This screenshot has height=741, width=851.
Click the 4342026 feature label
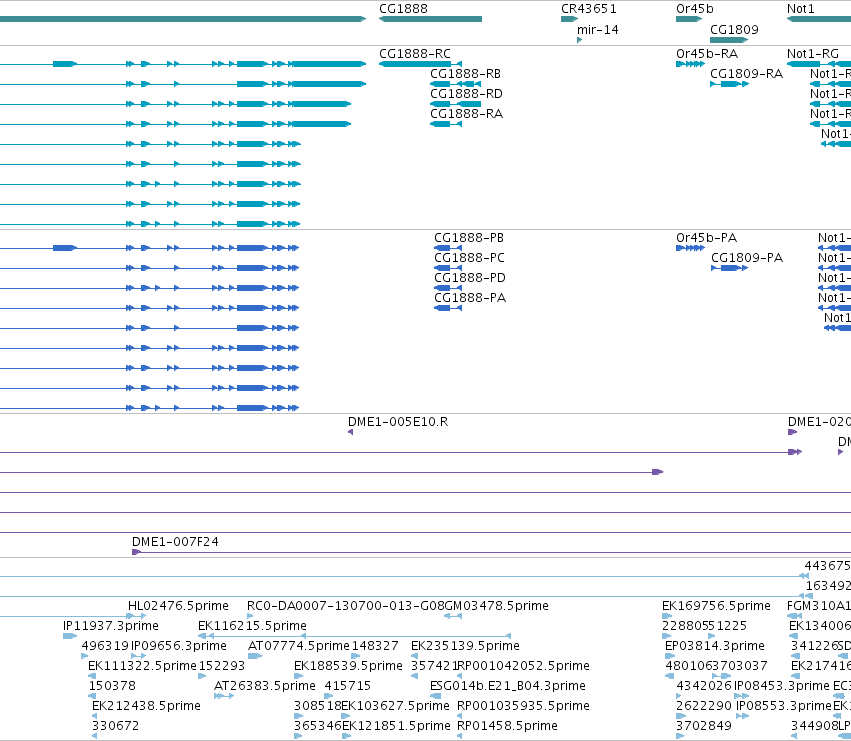click(704, 686)
